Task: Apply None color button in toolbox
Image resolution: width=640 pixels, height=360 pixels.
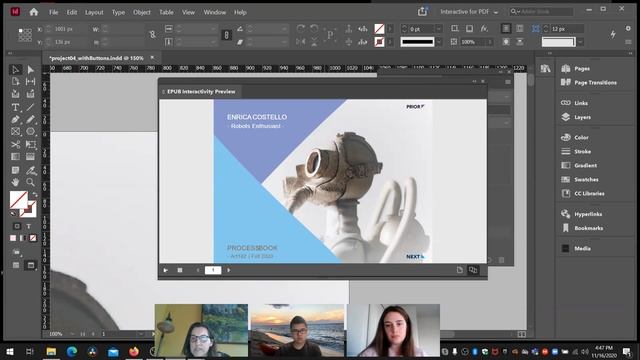Action: coord(33,238)
